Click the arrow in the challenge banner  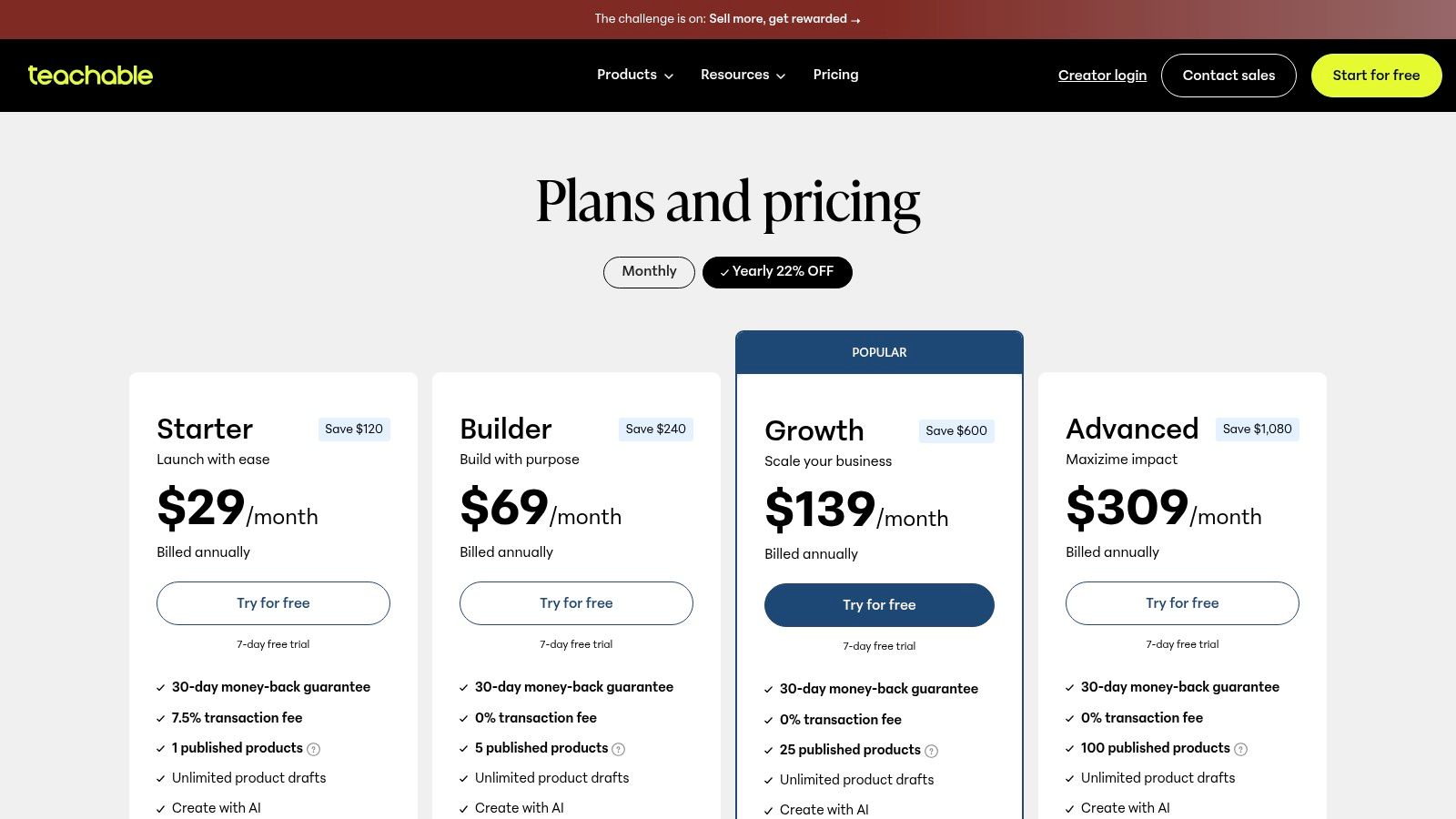(x=854, y=19)
